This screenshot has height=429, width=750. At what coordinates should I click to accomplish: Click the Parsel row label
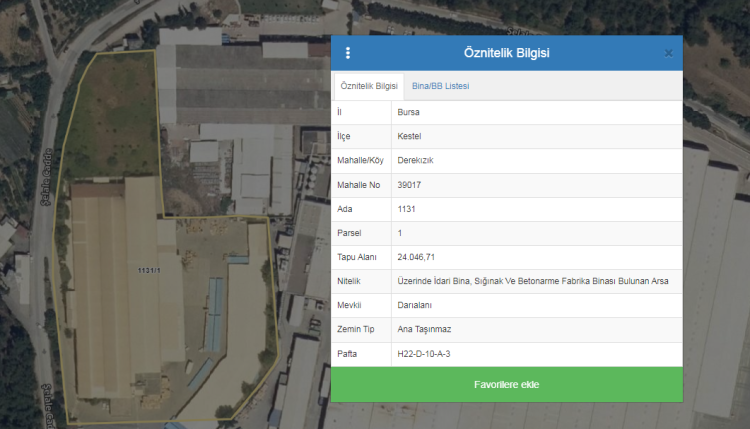tap(348, 233)
